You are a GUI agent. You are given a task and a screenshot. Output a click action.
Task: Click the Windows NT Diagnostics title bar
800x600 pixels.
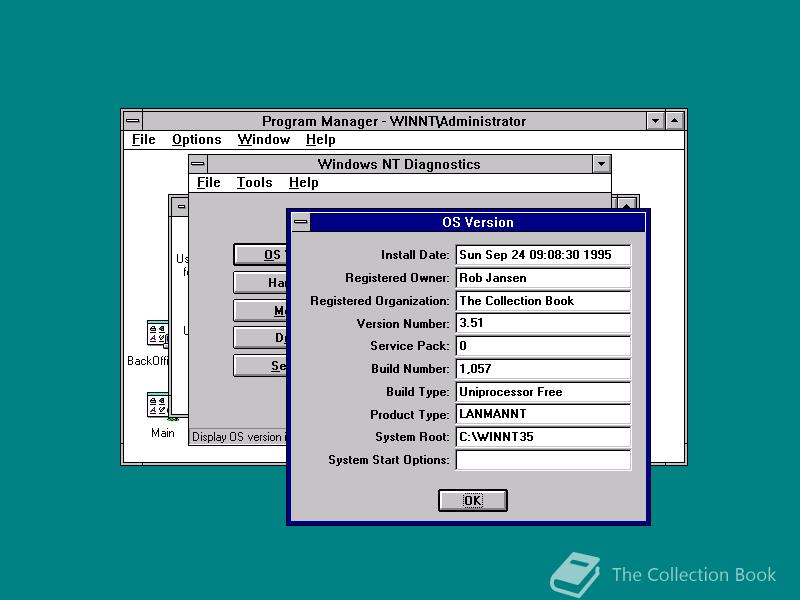click(399, 164)
